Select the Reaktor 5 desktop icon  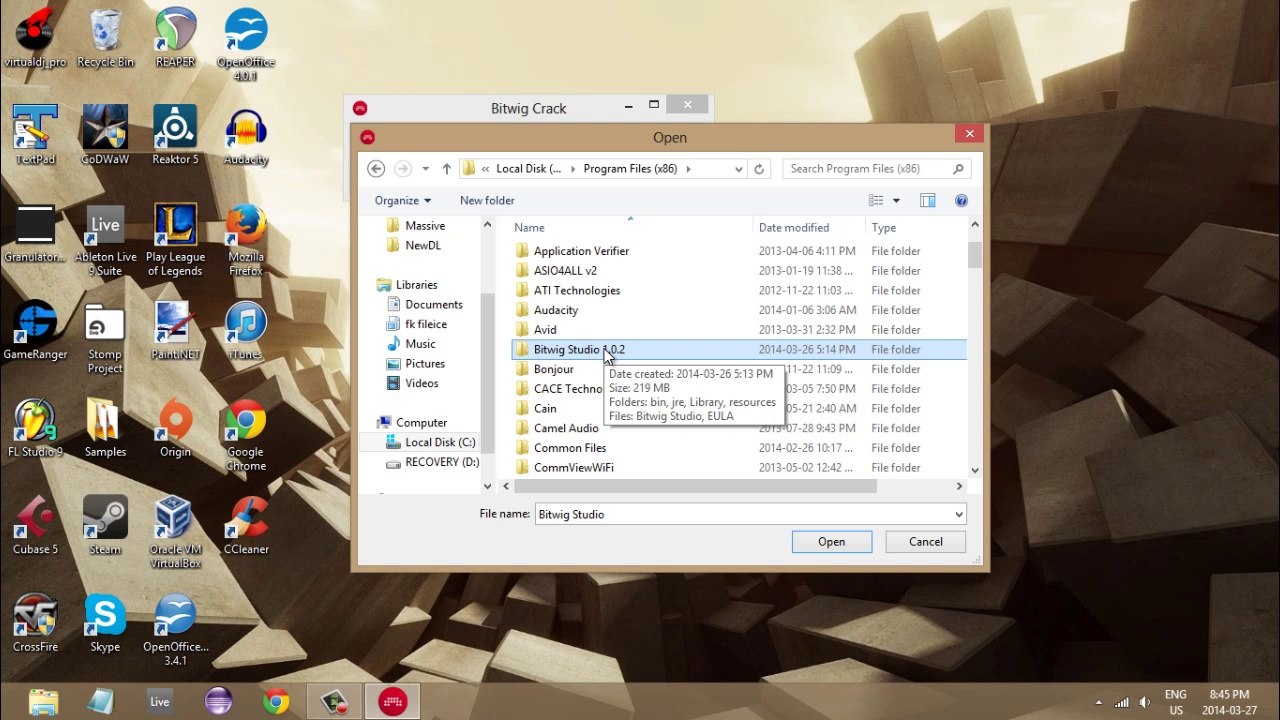[x=175, y=135]
